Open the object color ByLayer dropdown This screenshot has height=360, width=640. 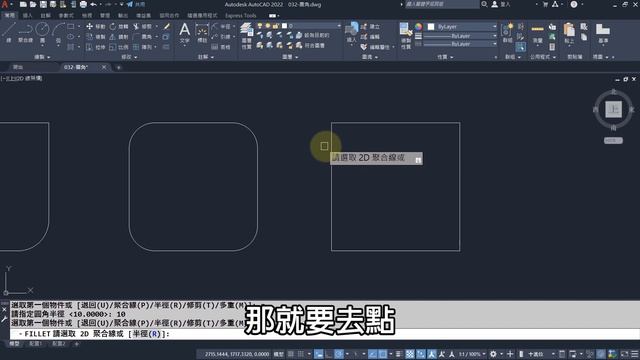[462, 27]
